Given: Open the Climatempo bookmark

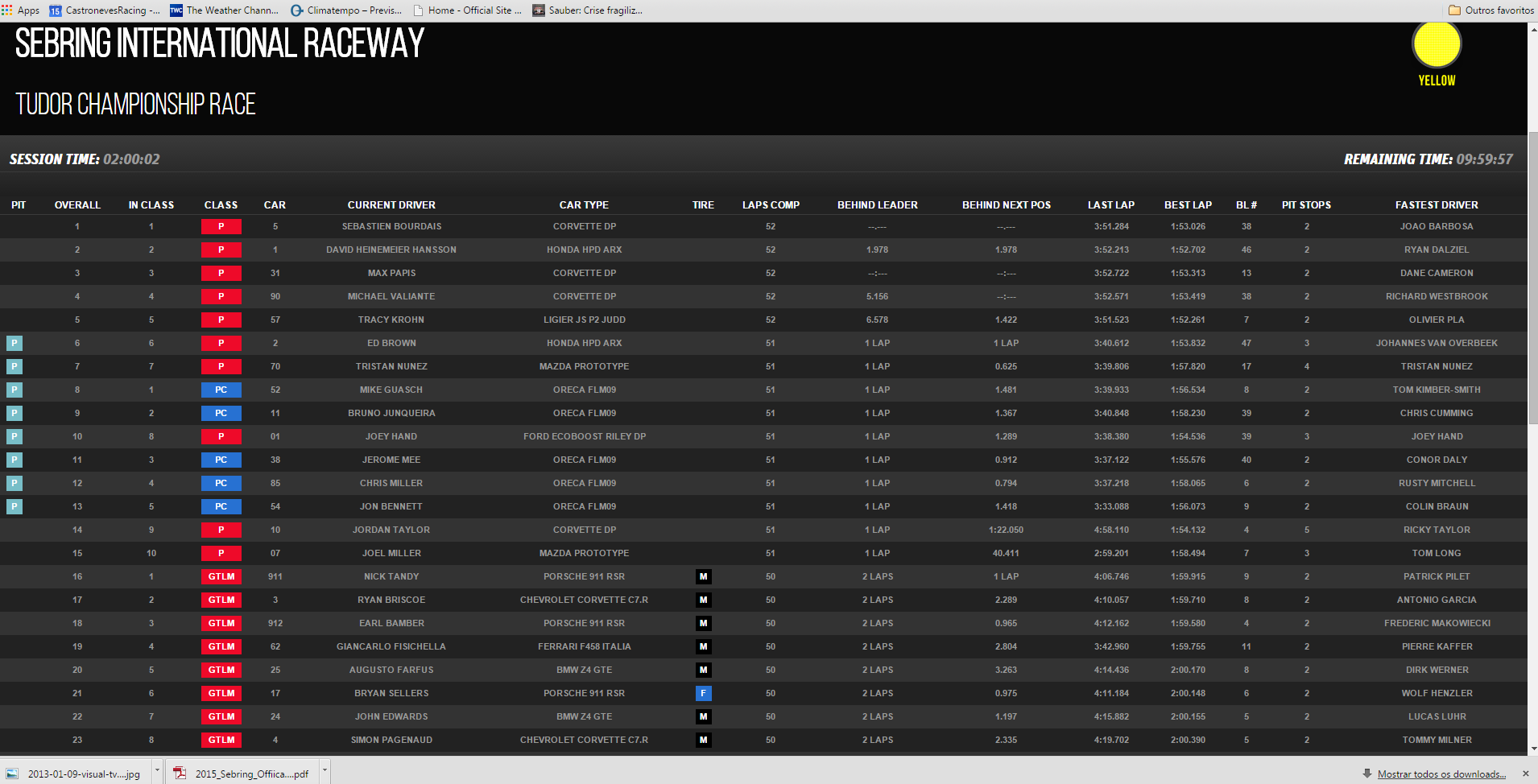Looking at the screenshot, I should click(346, 10).
